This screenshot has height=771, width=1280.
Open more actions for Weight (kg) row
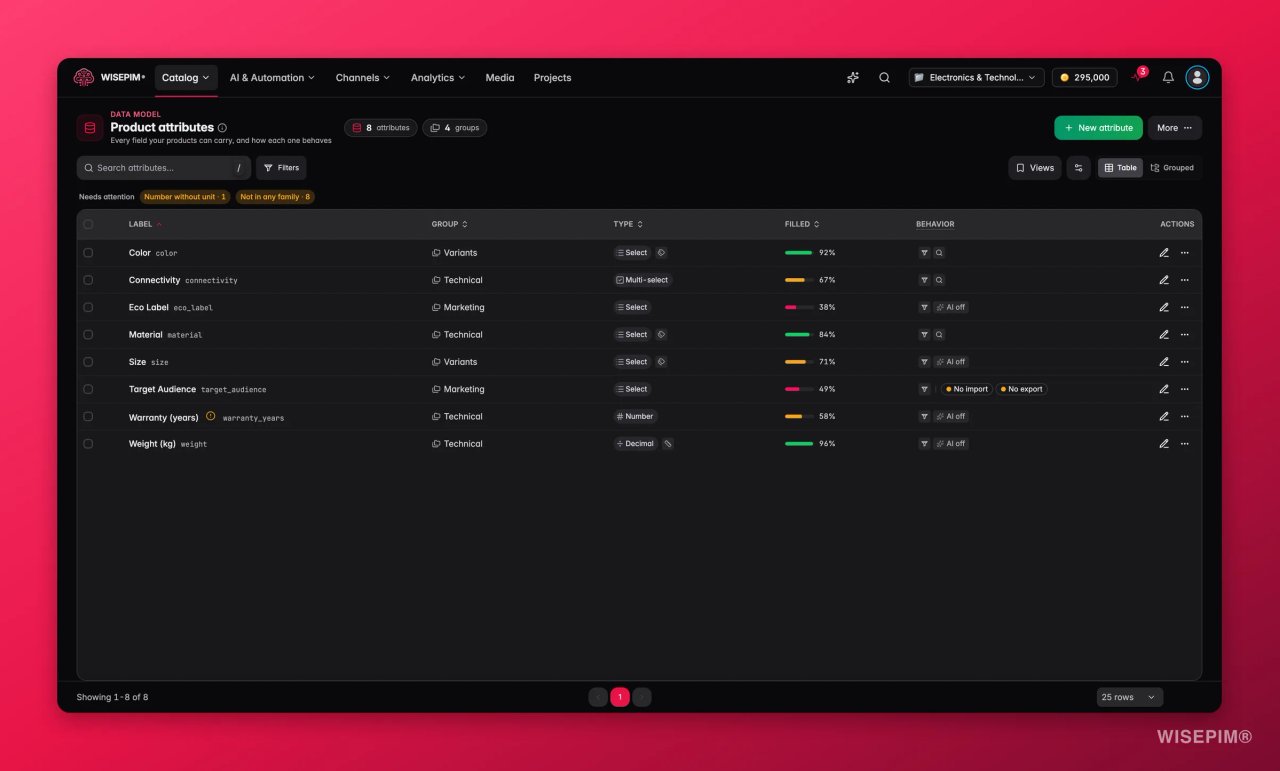click(x=1185, y=444)
